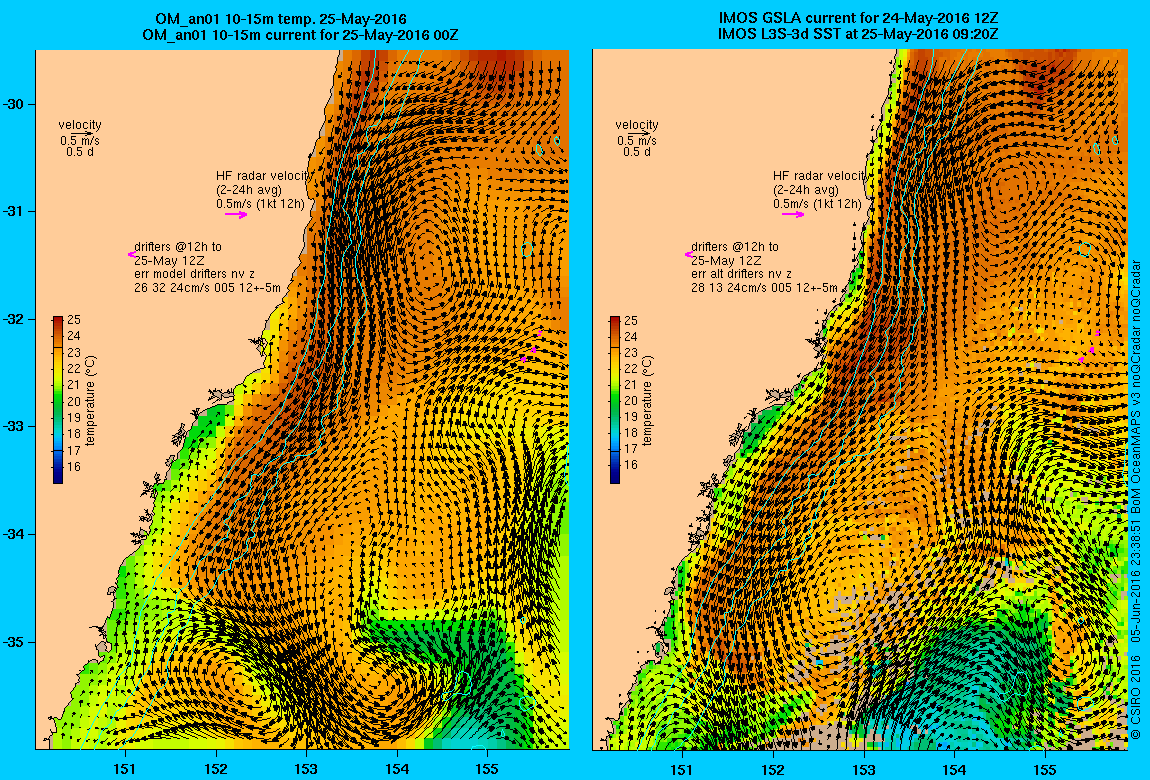Click the 'temperature (°C)' label on right colorbar
The image size is (1150, 780).
(647, 401)
